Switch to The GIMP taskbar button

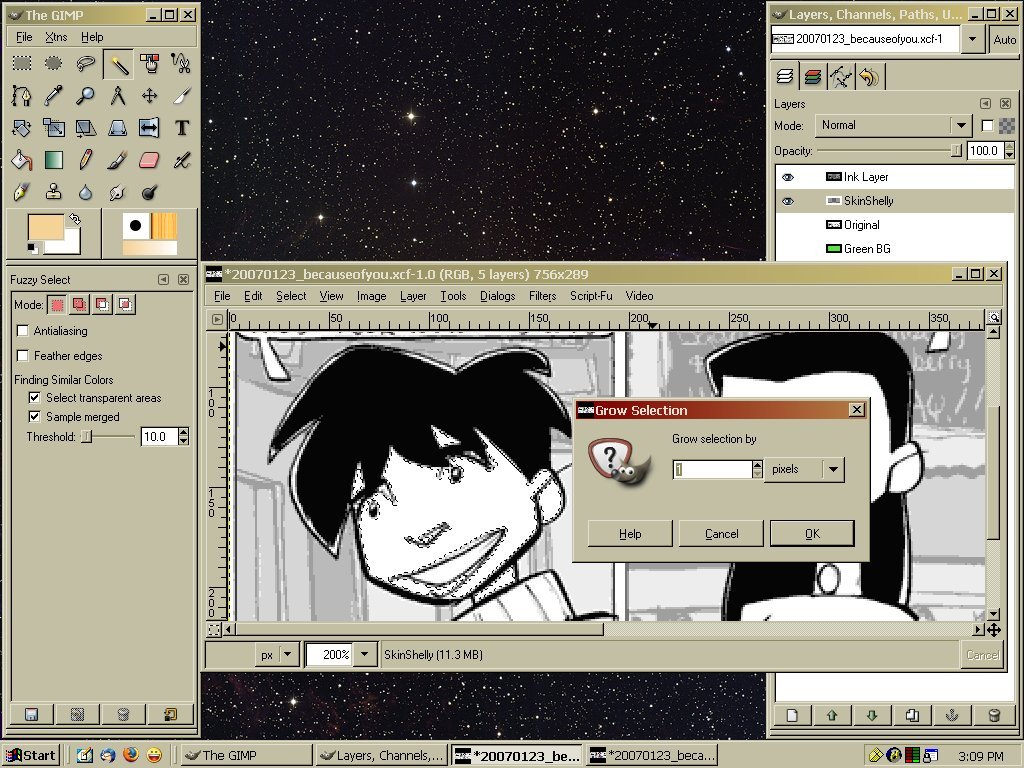point(246,756)
